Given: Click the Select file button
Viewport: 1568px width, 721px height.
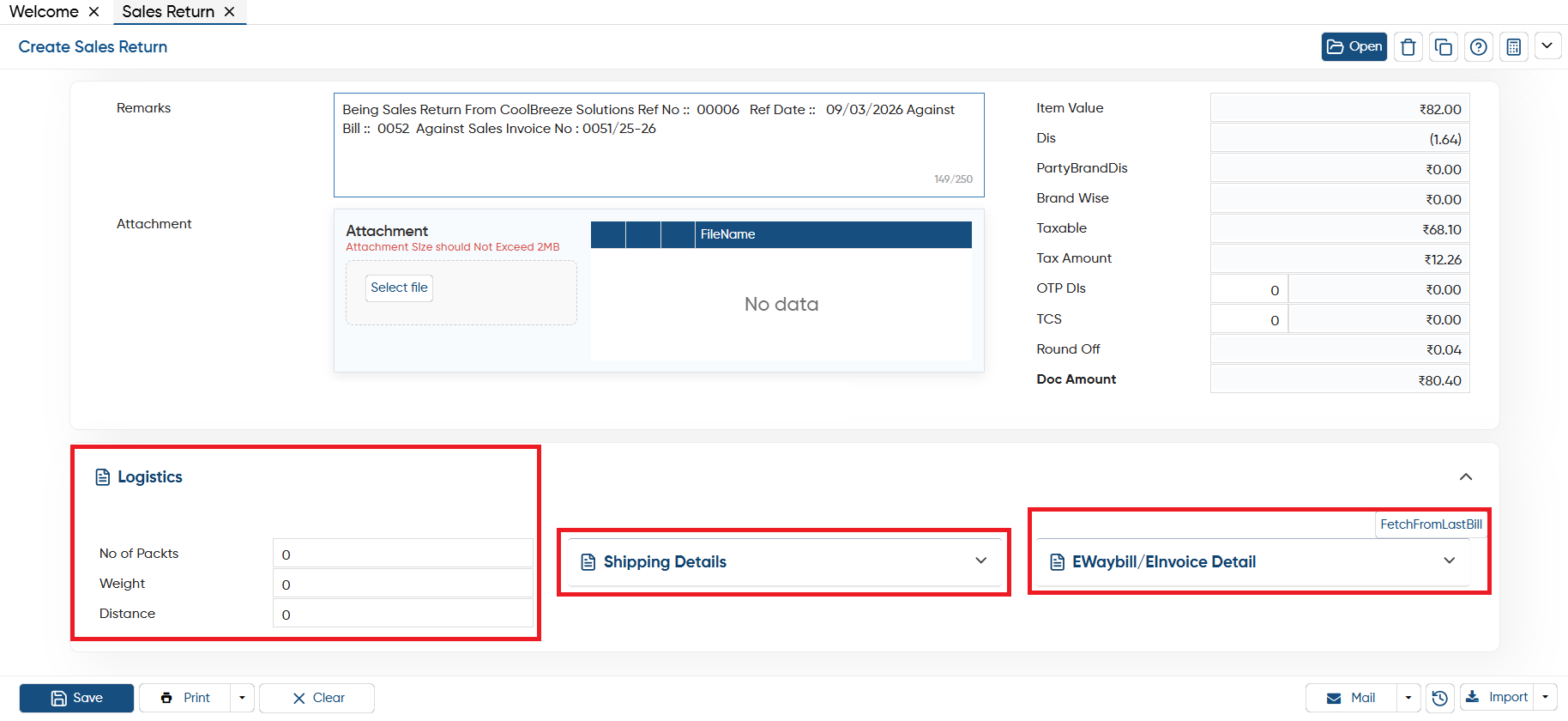Looking at the screenshot, I should coord(399,288).
